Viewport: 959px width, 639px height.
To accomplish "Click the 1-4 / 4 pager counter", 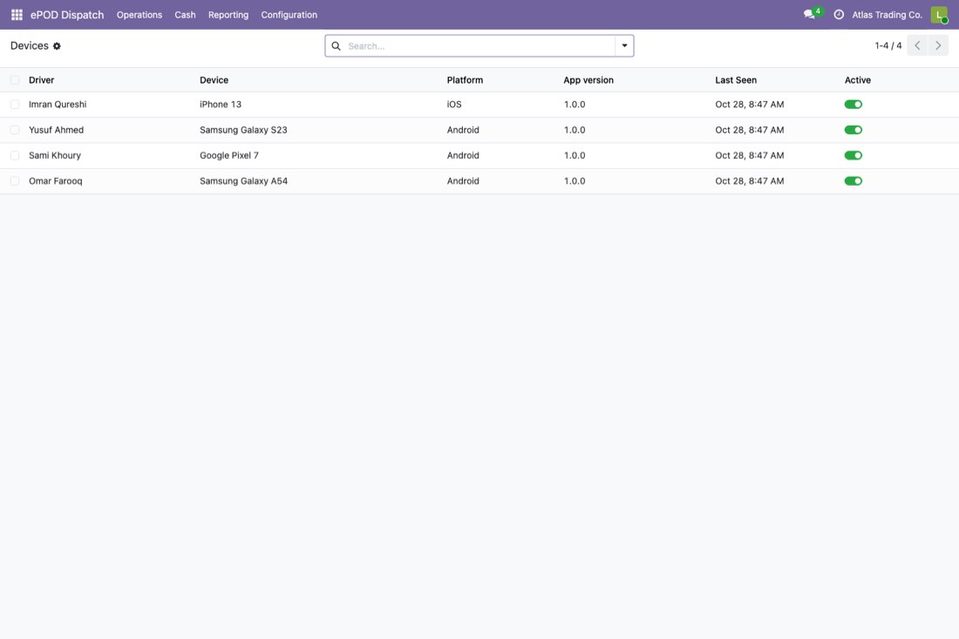I will pos(888,46).
